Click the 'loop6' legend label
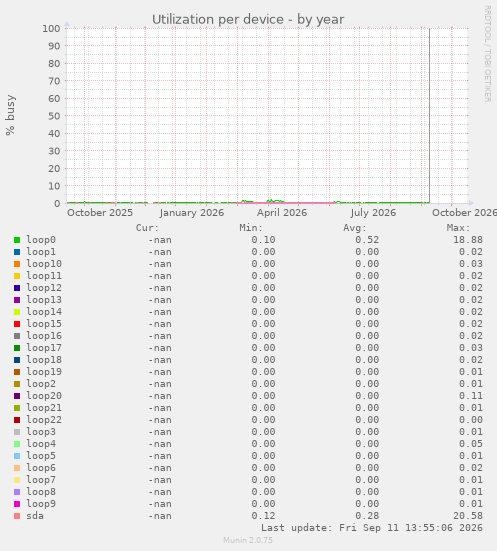Screen dimensions: 497x551 (41, 468)
